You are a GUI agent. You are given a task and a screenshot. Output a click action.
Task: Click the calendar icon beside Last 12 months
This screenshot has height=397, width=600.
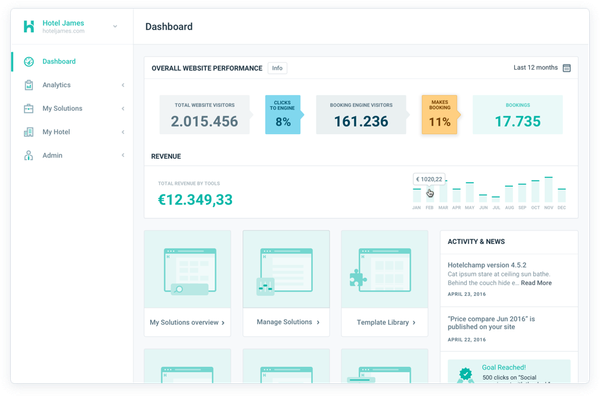(x=567, y=68)
